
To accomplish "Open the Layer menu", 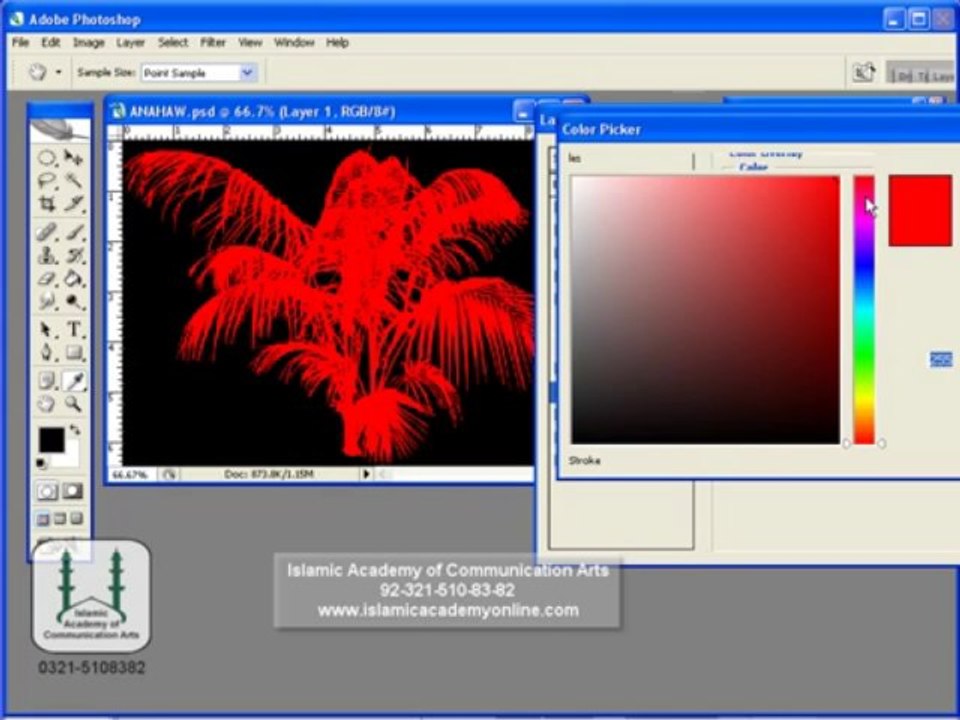I will (130, 42).
